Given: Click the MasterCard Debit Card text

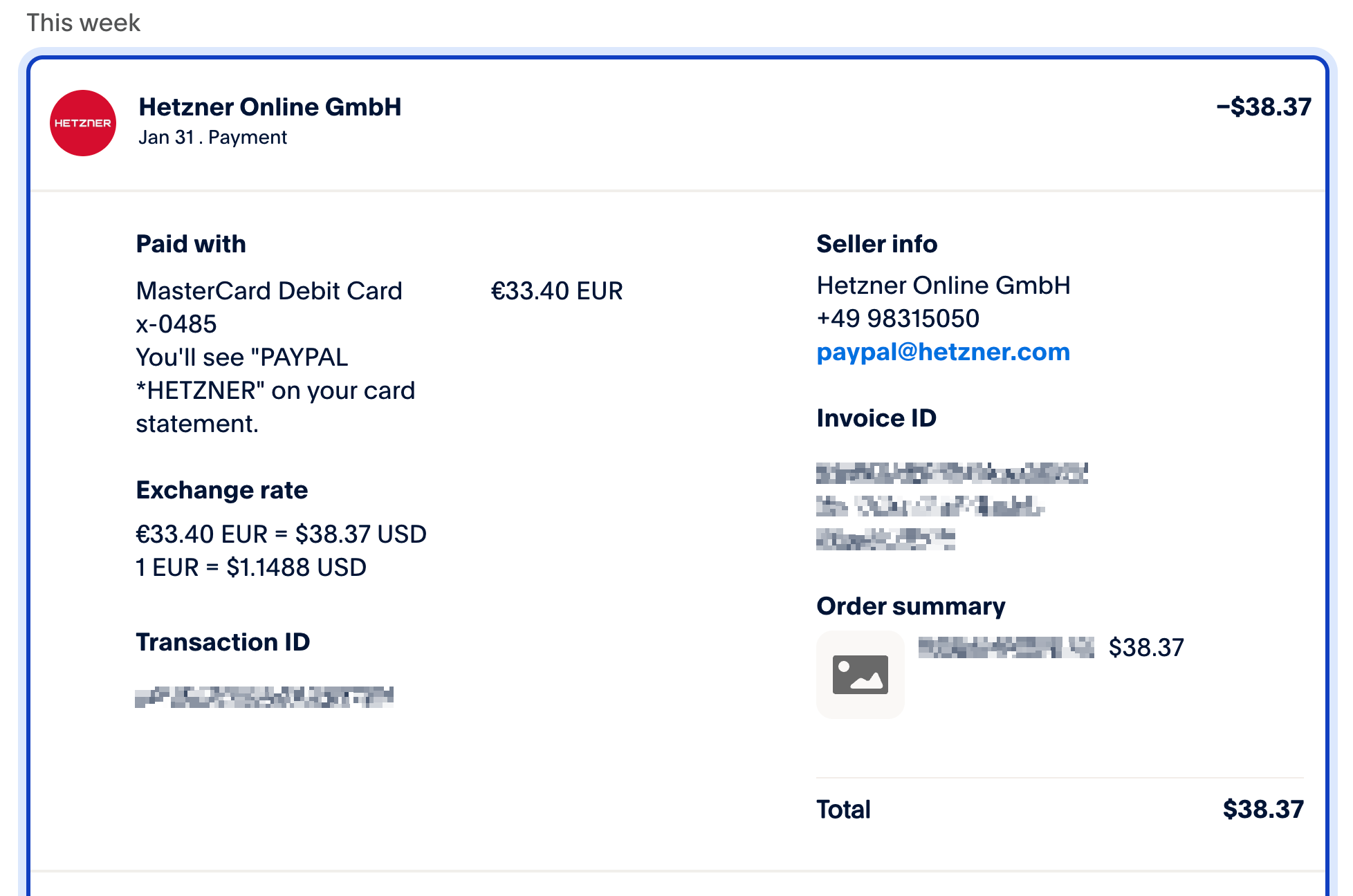Looking at the screenshot, I should tap(269, 291).
